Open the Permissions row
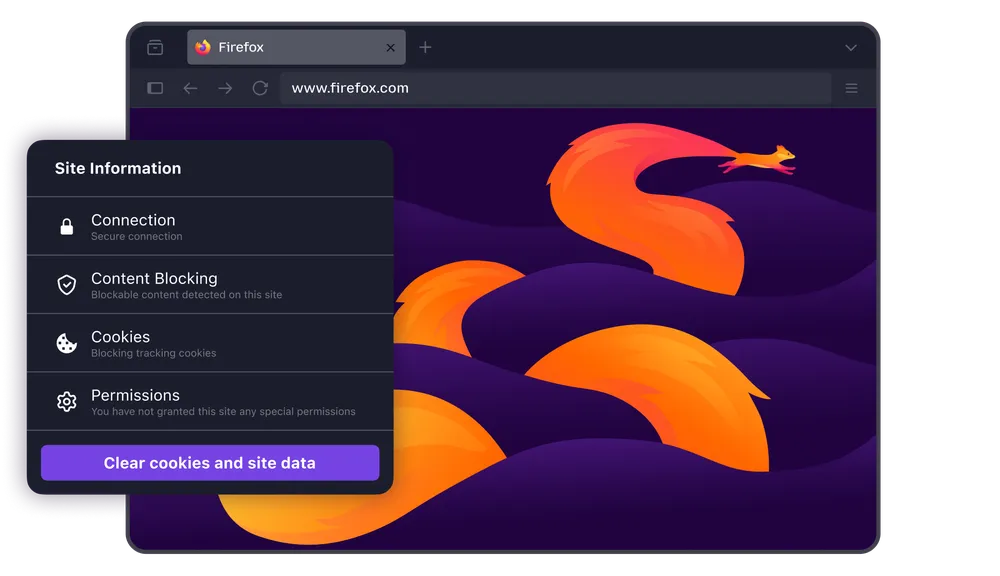This screenshot has height=576, width=1000. 210,401
